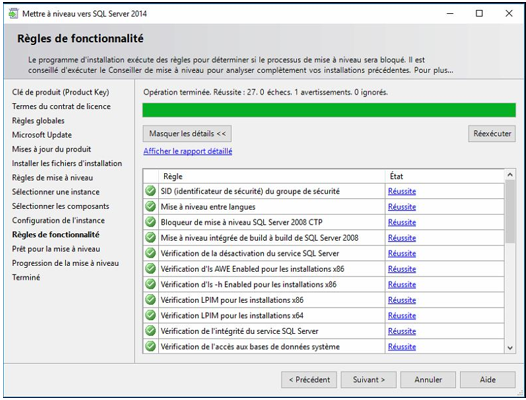Open Afficher le rapport détaillé link
Screen dimensions: 526x400
click(x=188, y=151)
